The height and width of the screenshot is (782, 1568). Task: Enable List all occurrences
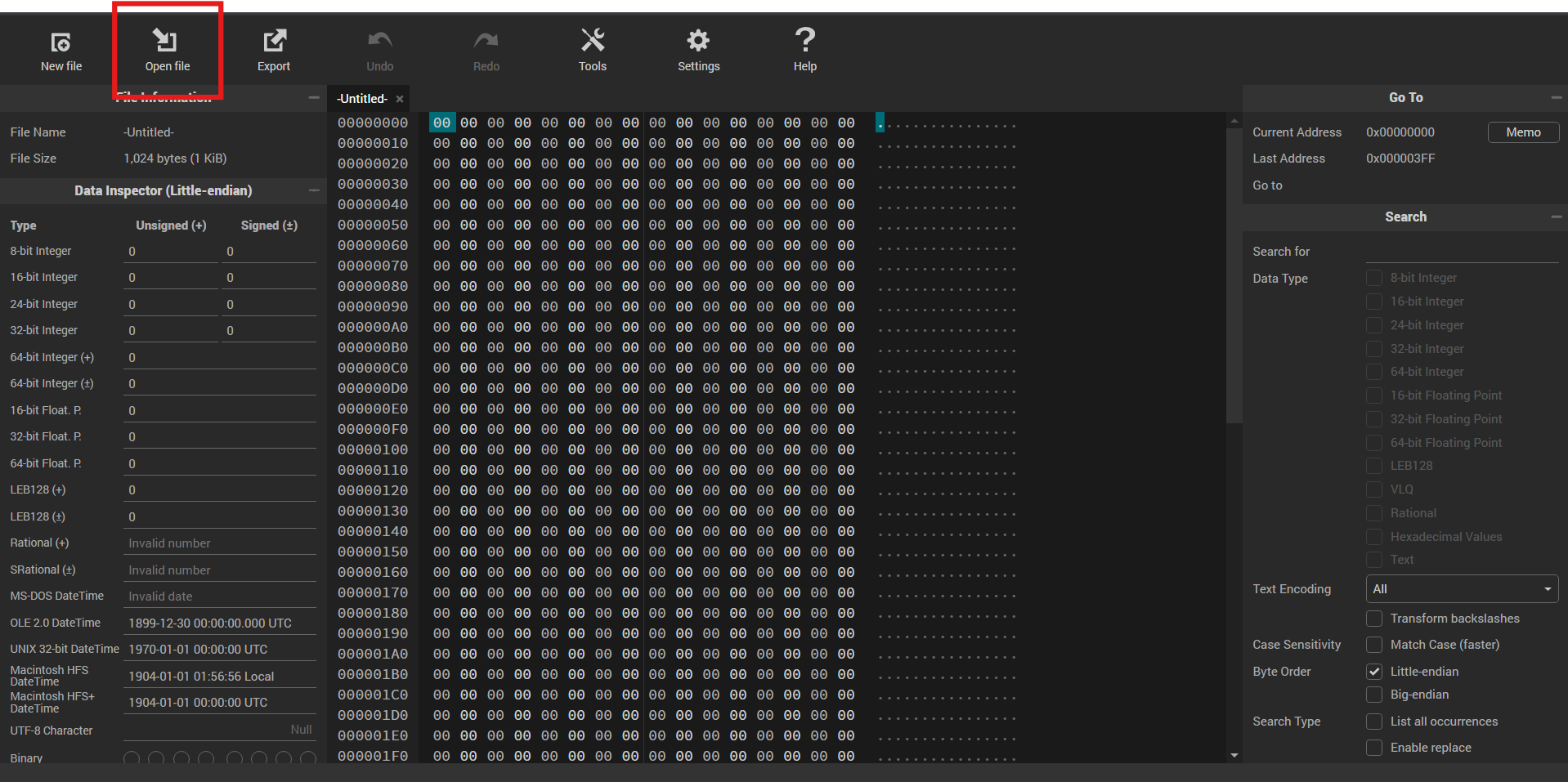pos(1374,722)
